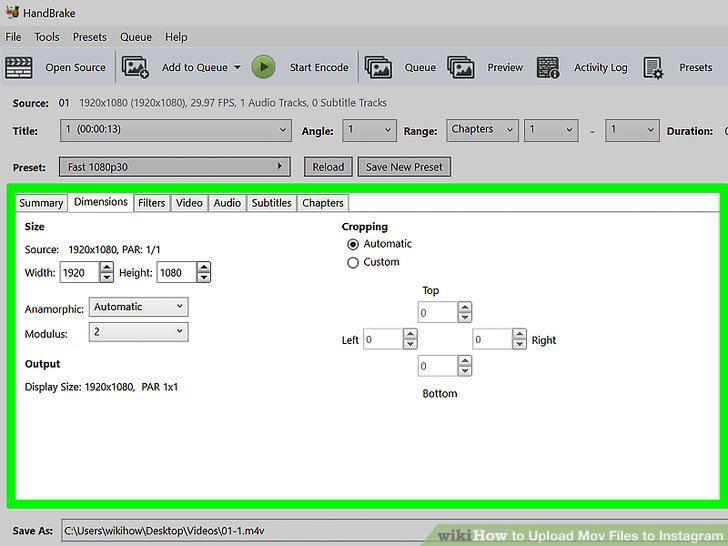Switch to the Subtitles tab
Screen dimensions: 728x546
click(272, 203)
